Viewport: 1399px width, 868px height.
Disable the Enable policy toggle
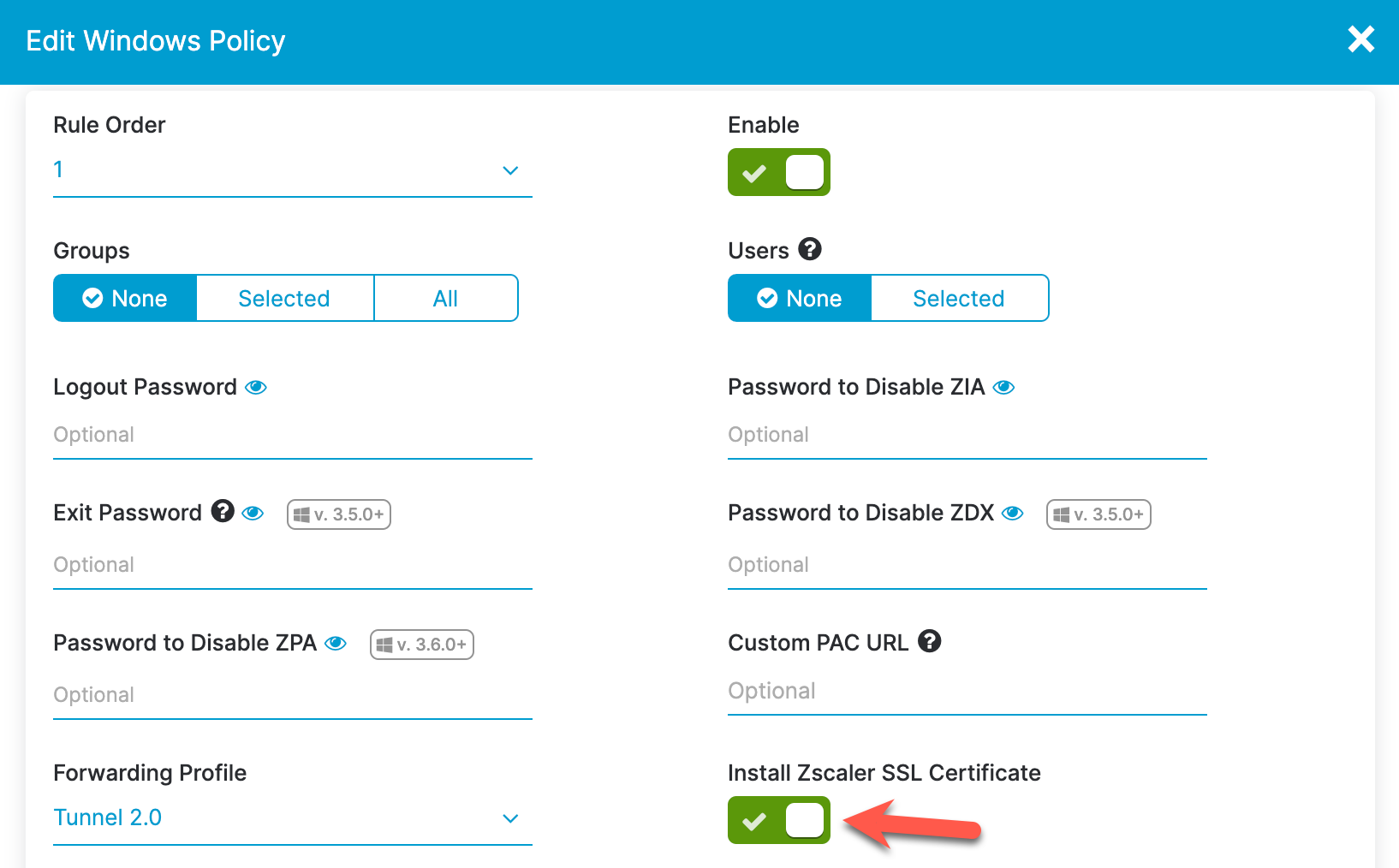pyautogui.click(x=778, y=171)
